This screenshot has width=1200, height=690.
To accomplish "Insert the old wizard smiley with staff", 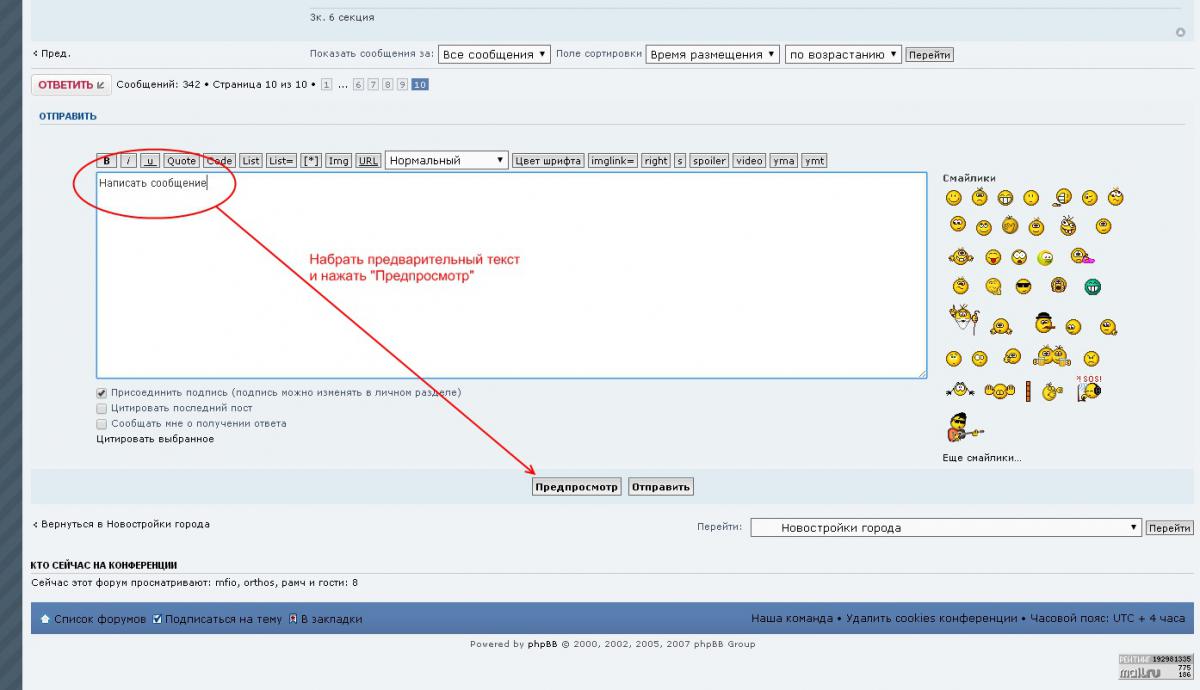I will click(x=962, y=319).
